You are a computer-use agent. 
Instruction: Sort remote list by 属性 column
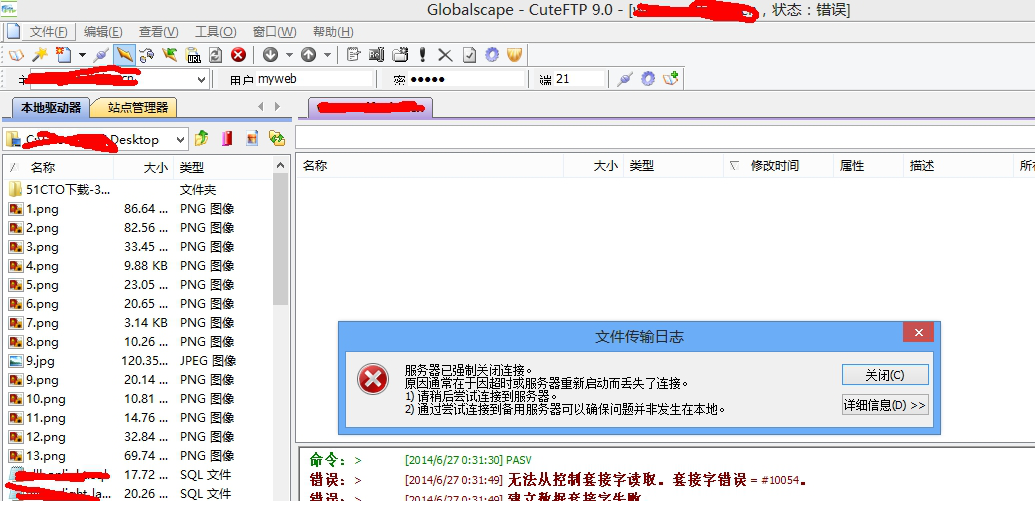[x=868, y=166]
